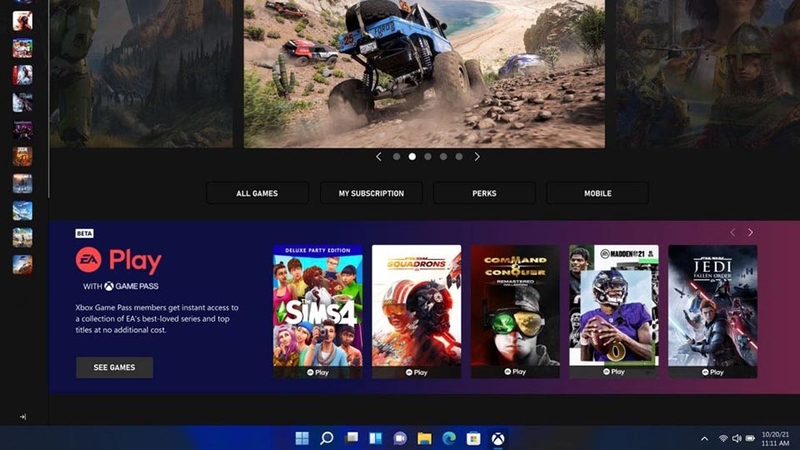The image size is (800, 450).
Task: Click the SEE GAMES button
Action: [x=114, y=367]
